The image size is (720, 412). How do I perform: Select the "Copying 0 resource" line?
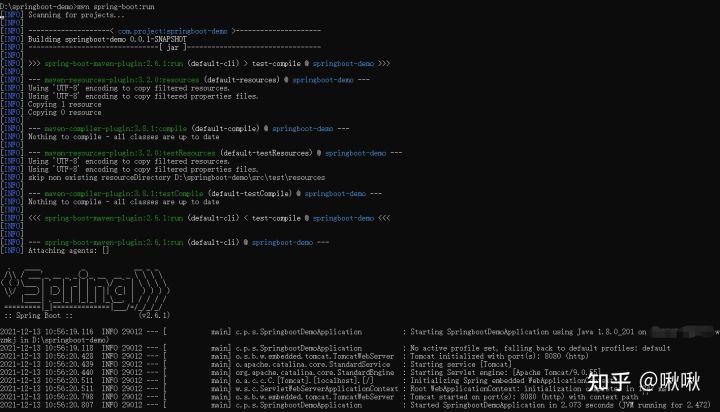pyautogui.click(x=65, y=113)
